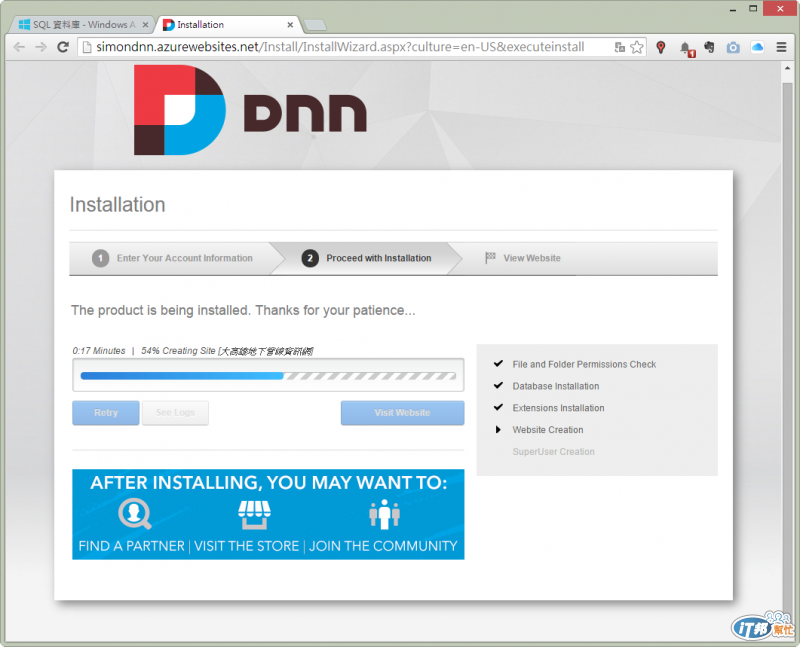Click the translate page icon in address bar
Viewport: 800px width, 647px height.
click(x=620, y=47)
